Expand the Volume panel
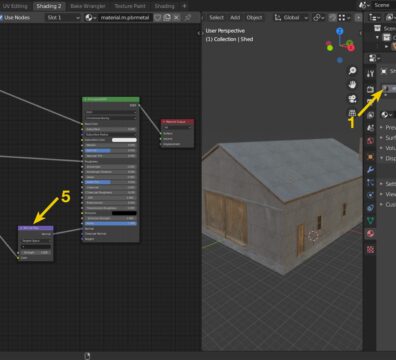 pyautogui.click(x=388, y=148)
